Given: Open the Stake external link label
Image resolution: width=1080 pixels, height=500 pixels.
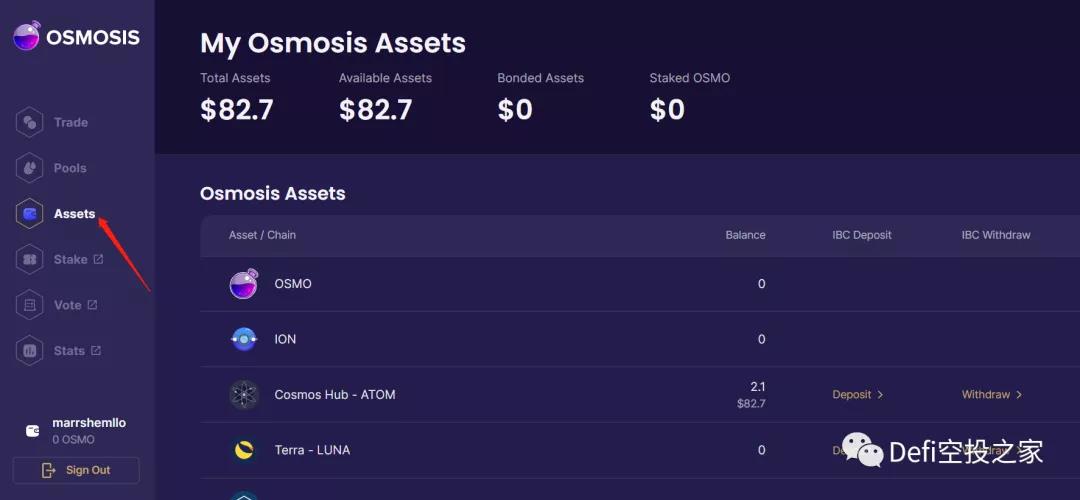Looking at the screenshot, I should (x=78, y=260).
